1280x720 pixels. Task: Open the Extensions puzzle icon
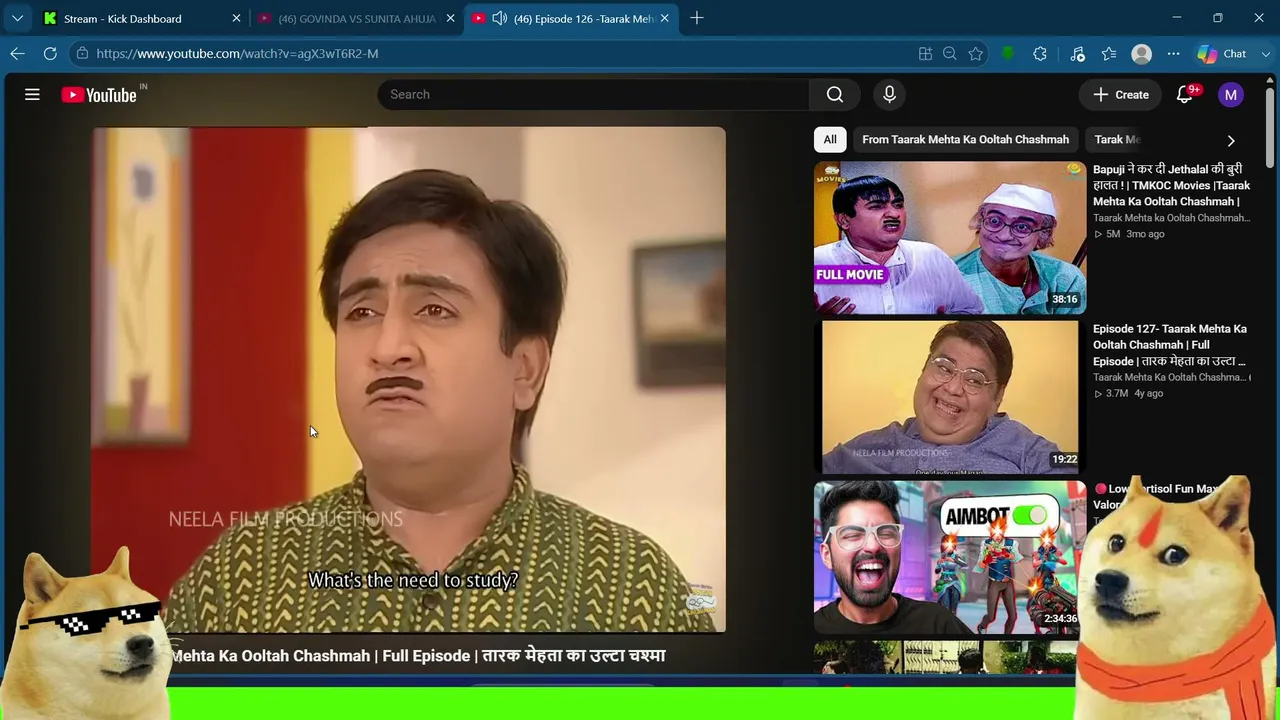coord(1040,53)
